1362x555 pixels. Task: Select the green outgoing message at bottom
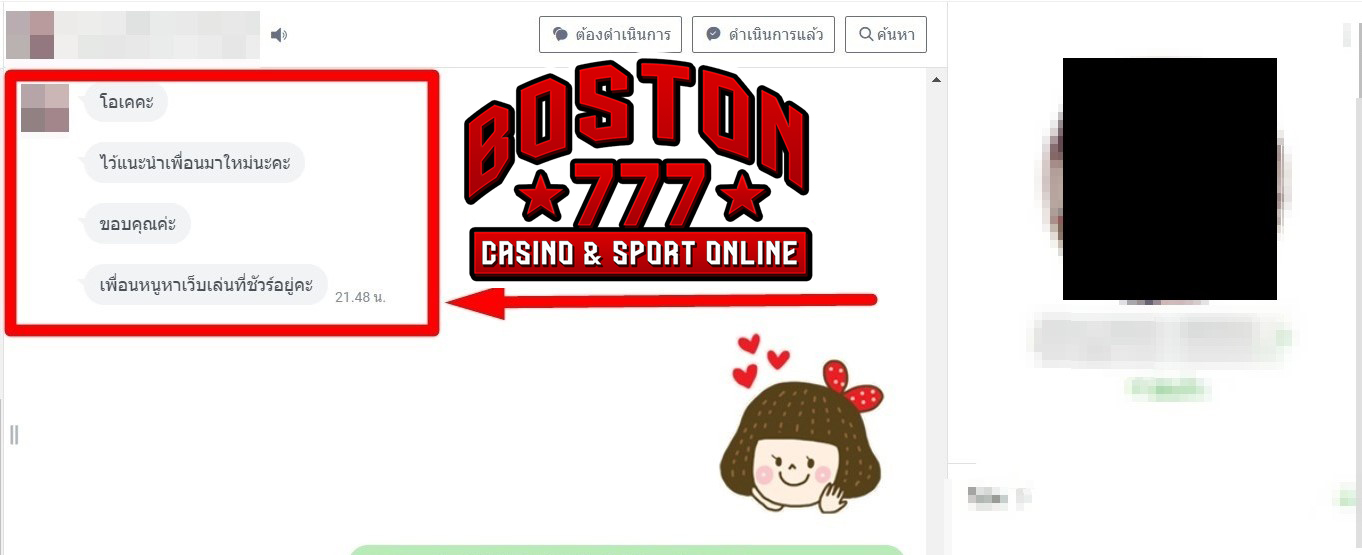627,550
